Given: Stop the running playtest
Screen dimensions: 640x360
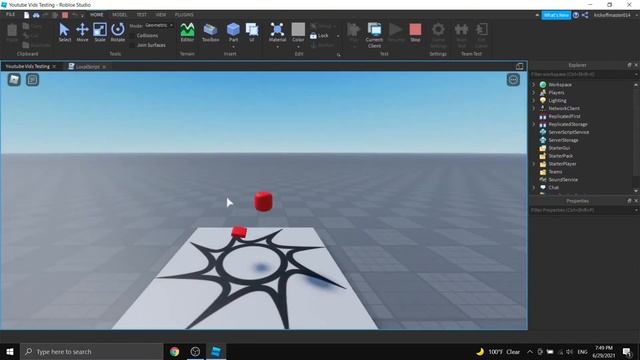Looking at the screenshot, I should pyautogui.click(x=415, y=32).
